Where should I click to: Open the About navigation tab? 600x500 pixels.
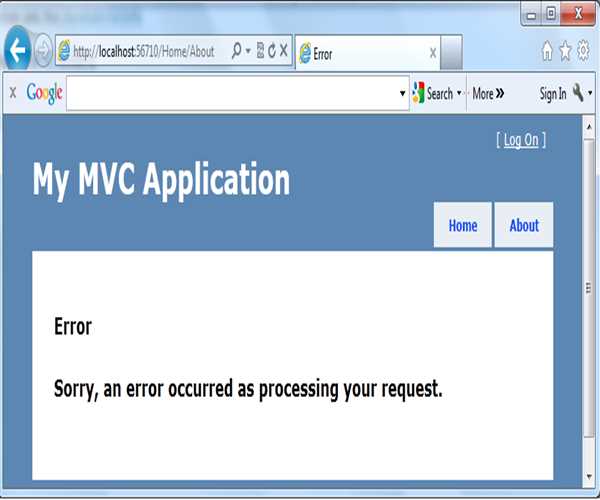[524, 225]
